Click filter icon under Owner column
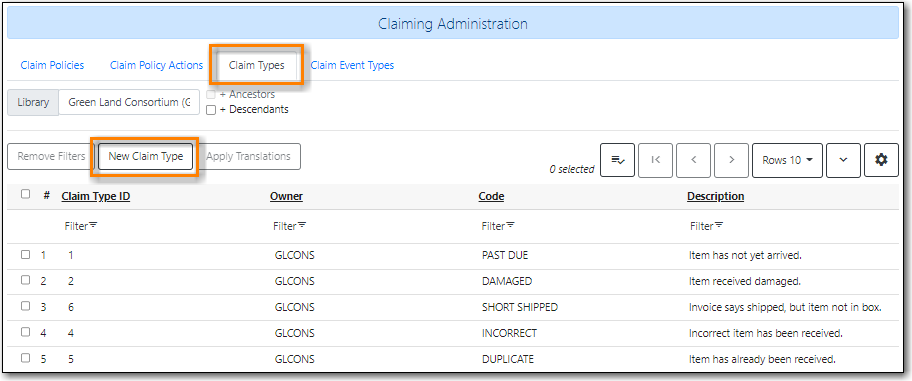Viewport: 912px width, 381px height. [302, 226]
